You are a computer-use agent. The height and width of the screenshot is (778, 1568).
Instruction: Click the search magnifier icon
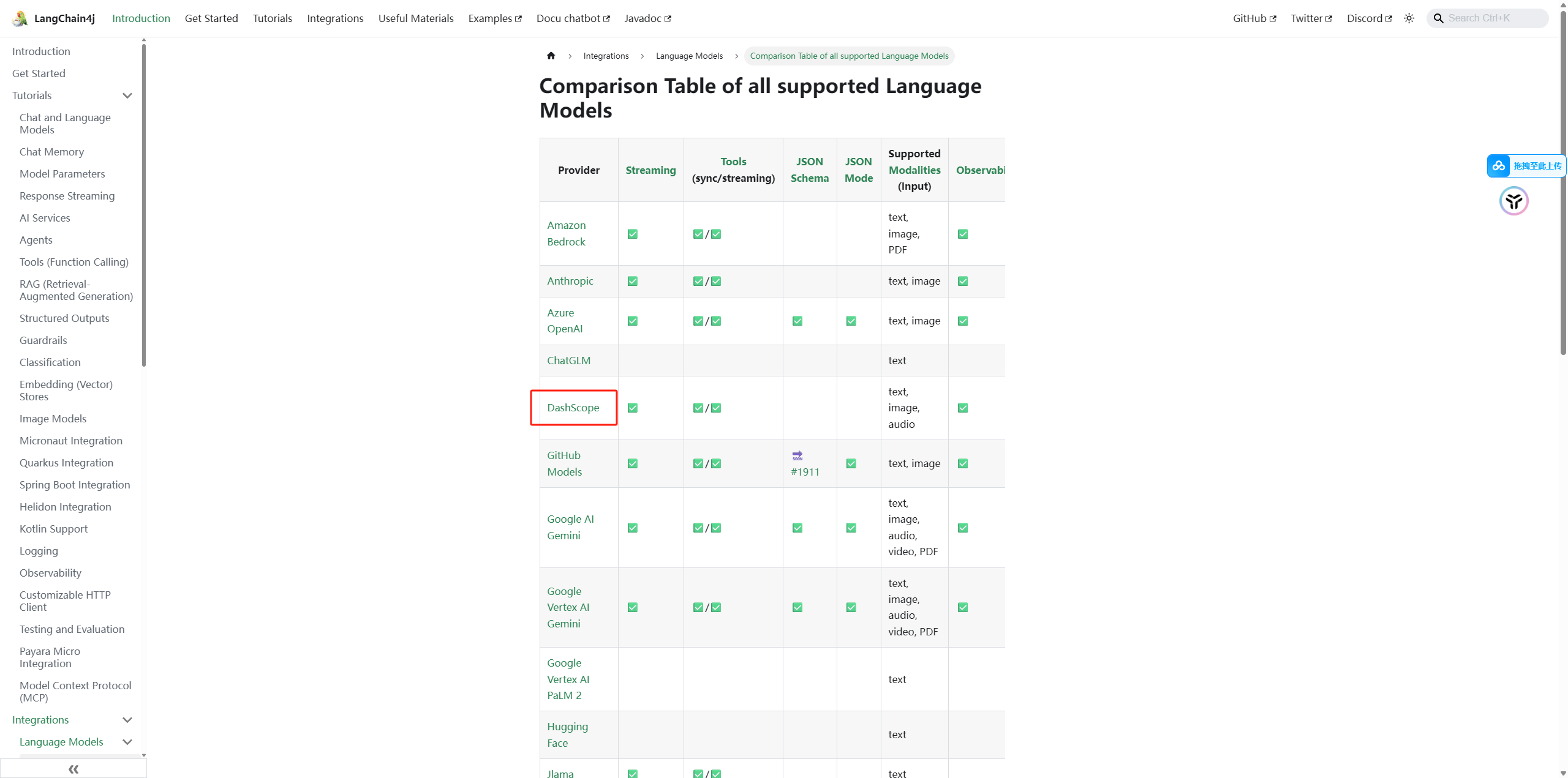(x=1438, y=18)
